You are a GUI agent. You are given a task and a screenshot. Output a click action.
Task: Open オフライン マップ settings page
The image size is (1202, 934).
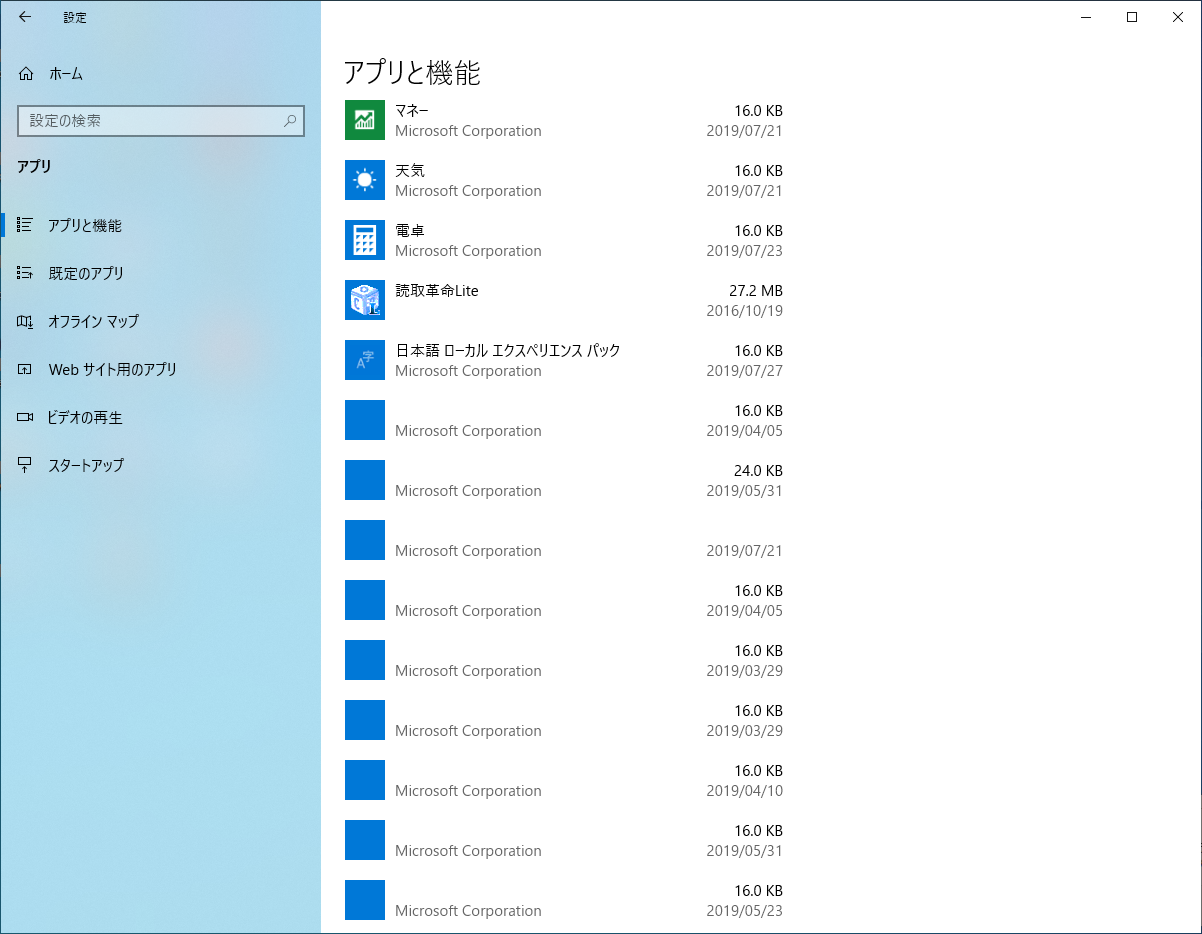(x=94, y=321)
